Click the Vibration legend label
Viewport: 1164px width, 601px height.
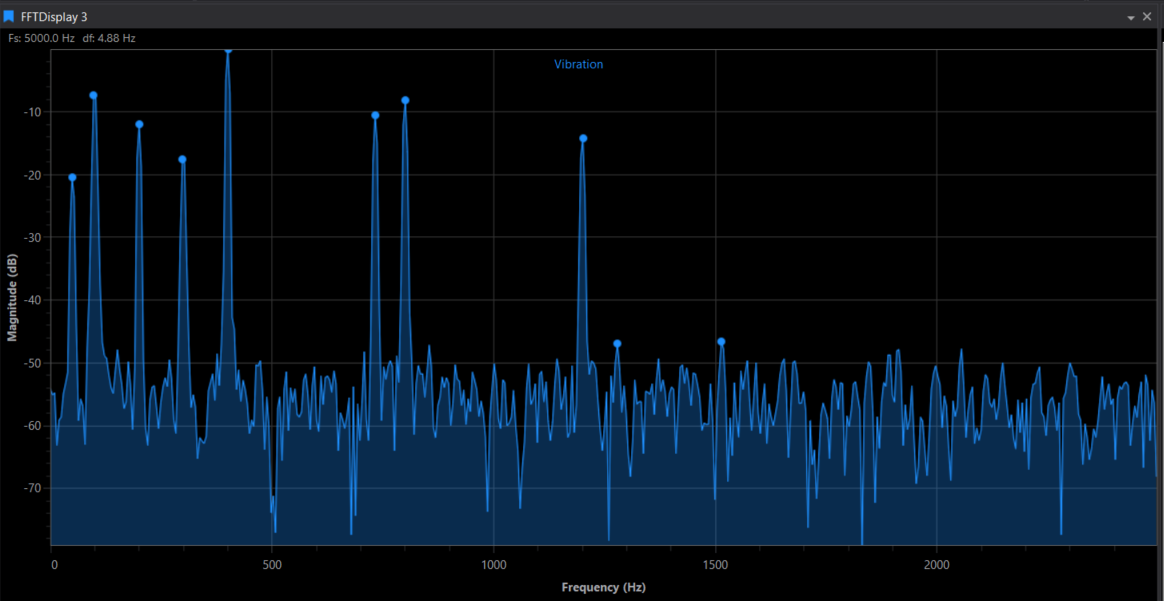(578, 65)
